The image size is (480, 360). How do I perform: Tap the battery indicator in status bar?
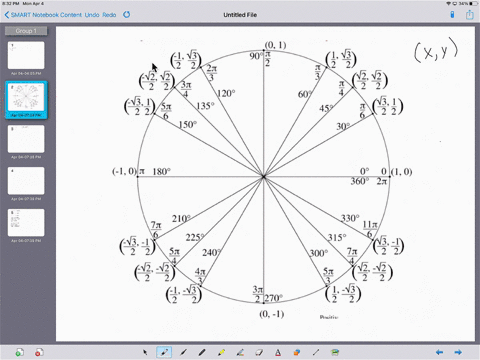[x=473, y=3]
